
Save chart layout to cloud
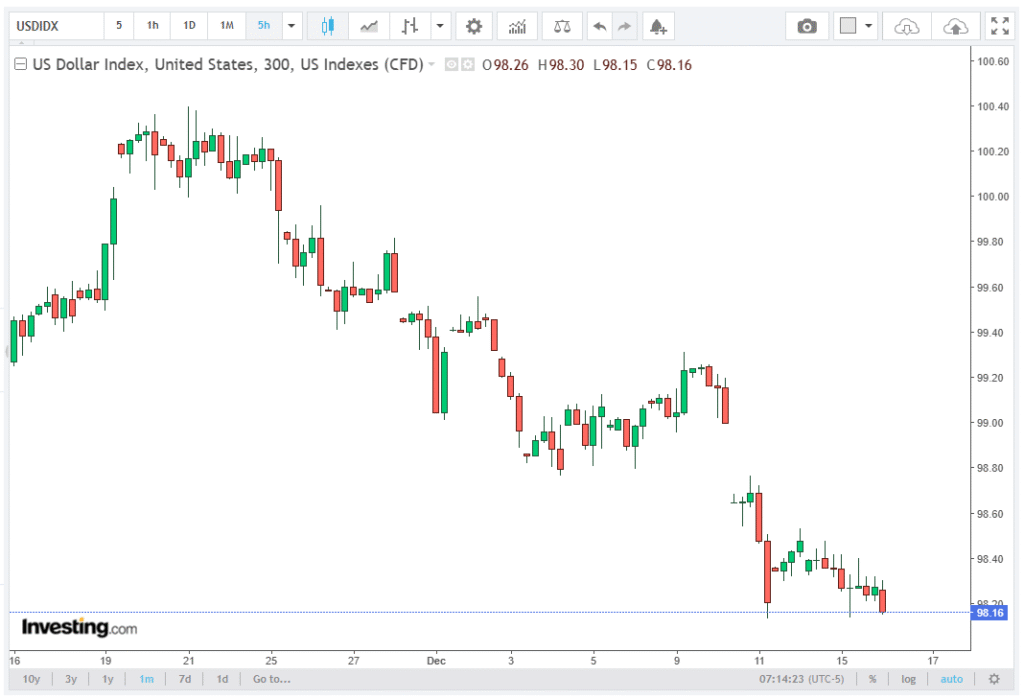tap(955, 26)
